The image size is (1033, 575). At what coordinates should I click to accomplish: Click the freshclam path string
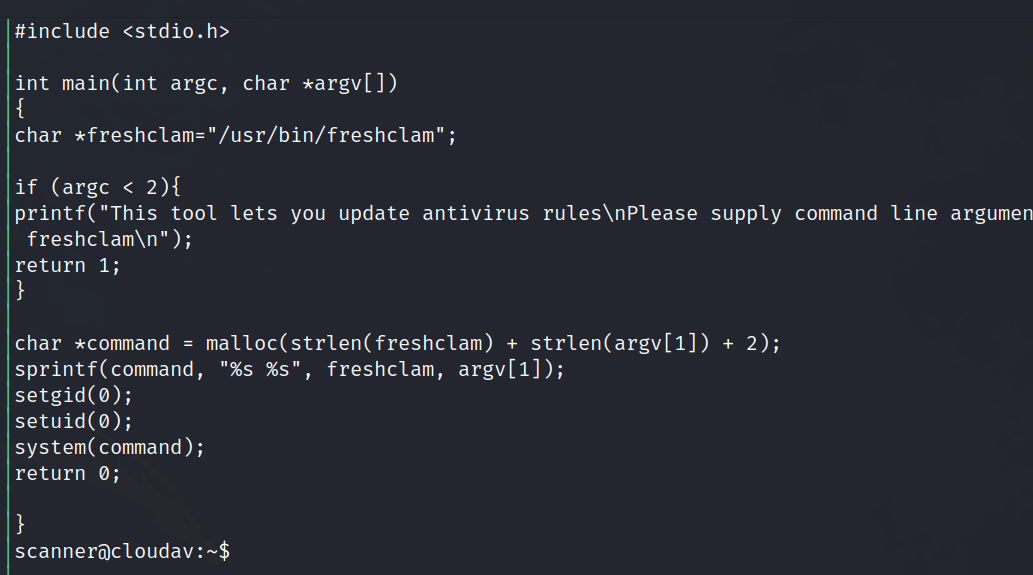click(329, 135)
